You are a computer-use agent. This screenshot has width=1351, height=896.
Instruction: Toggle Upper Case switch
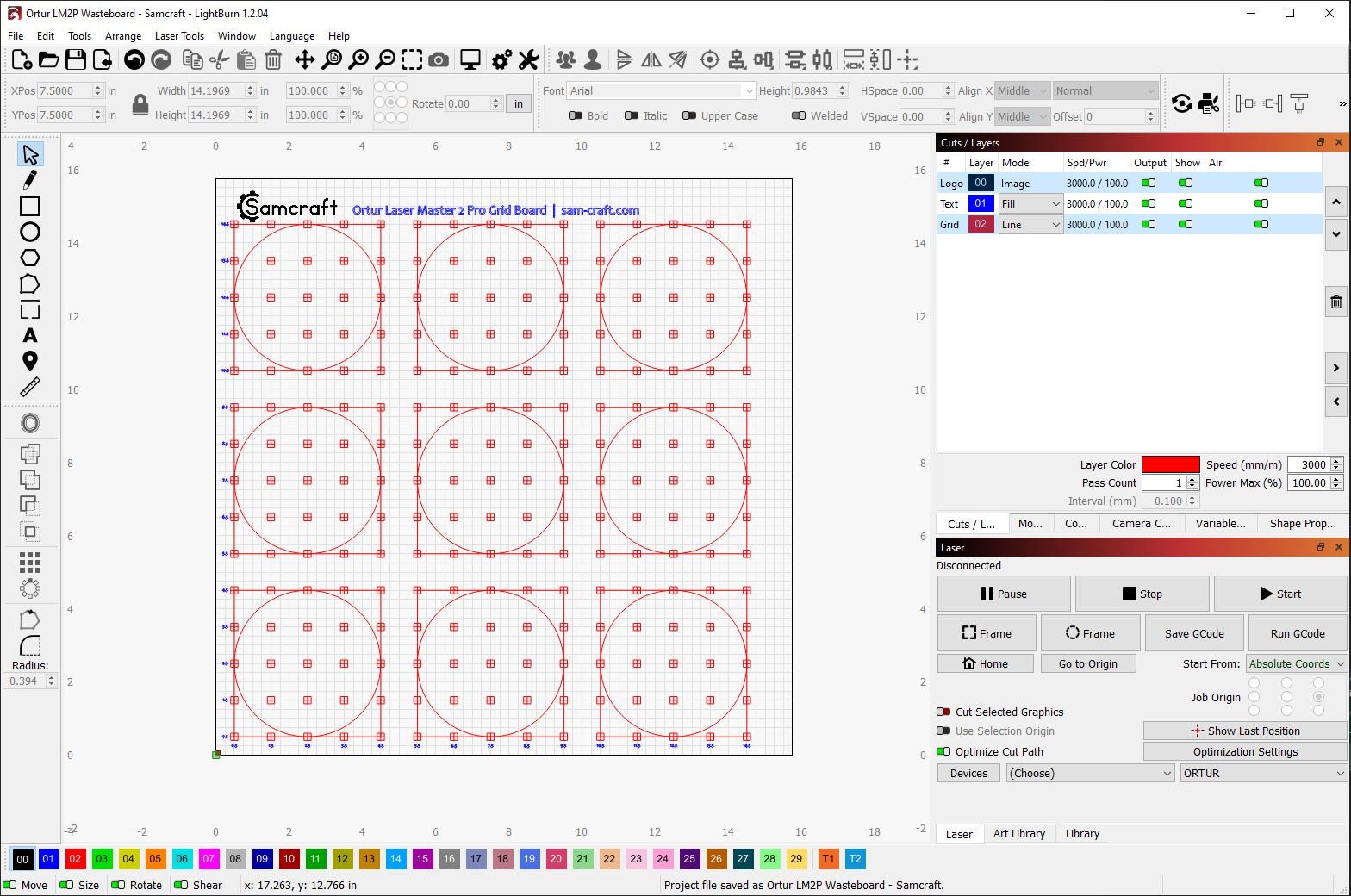click(689, 115)
